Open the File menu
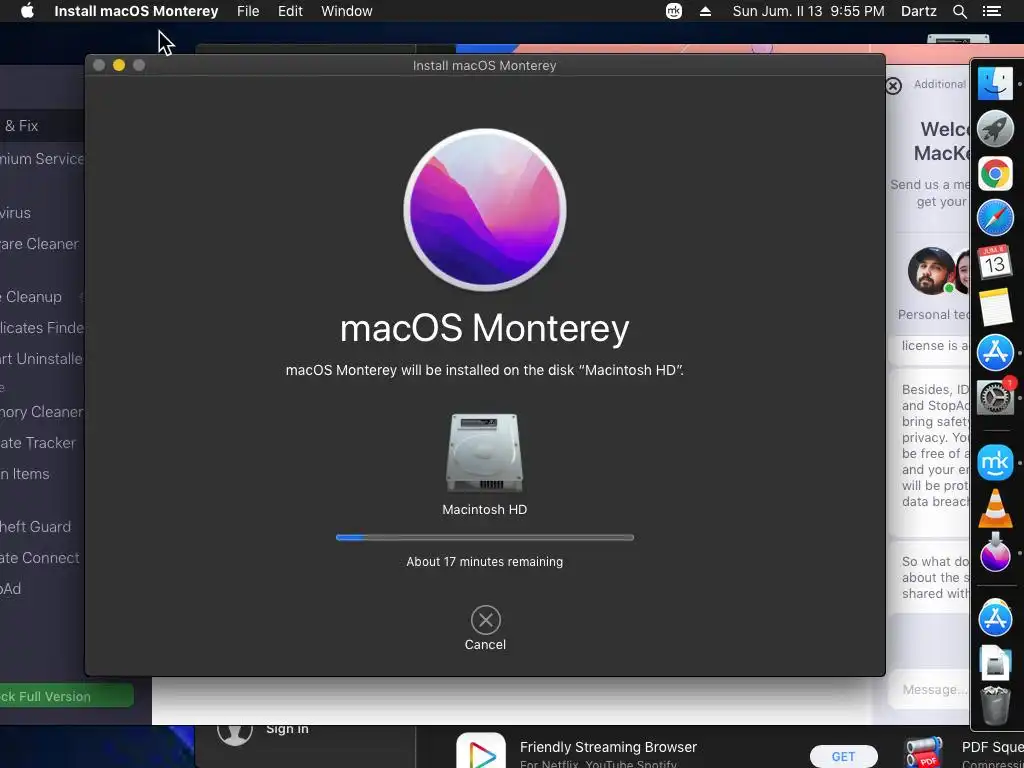 [248, 11]
